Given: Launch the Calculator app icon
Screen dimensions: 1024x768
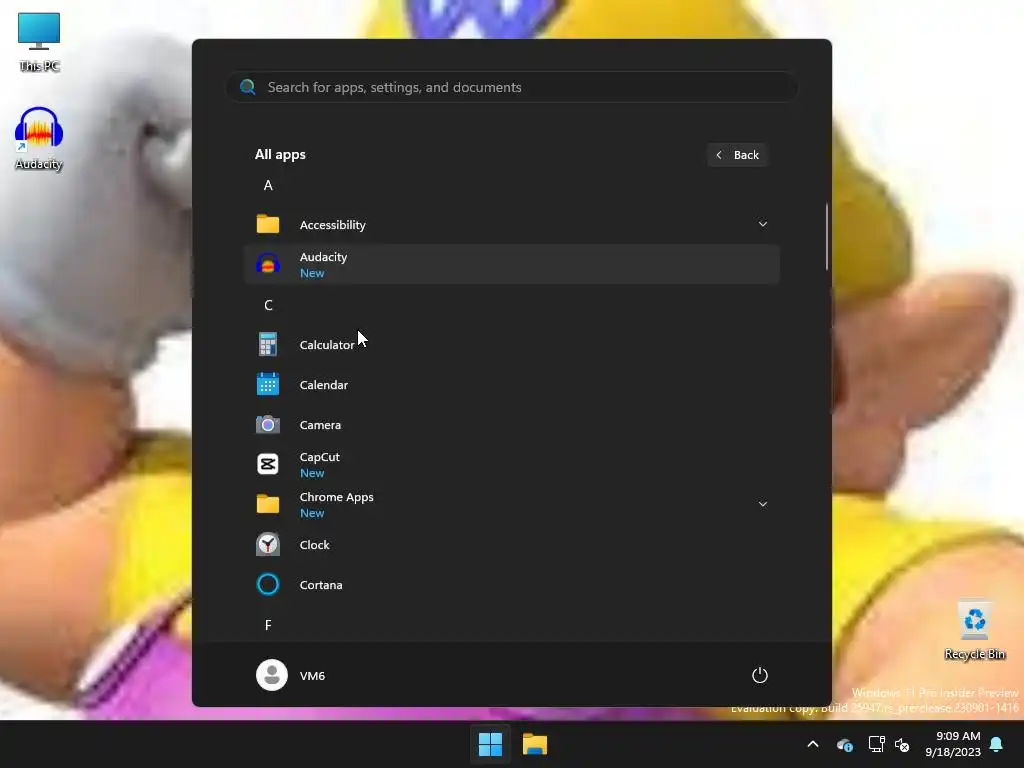Looking at the screenshot, I should tap(268, 344).
